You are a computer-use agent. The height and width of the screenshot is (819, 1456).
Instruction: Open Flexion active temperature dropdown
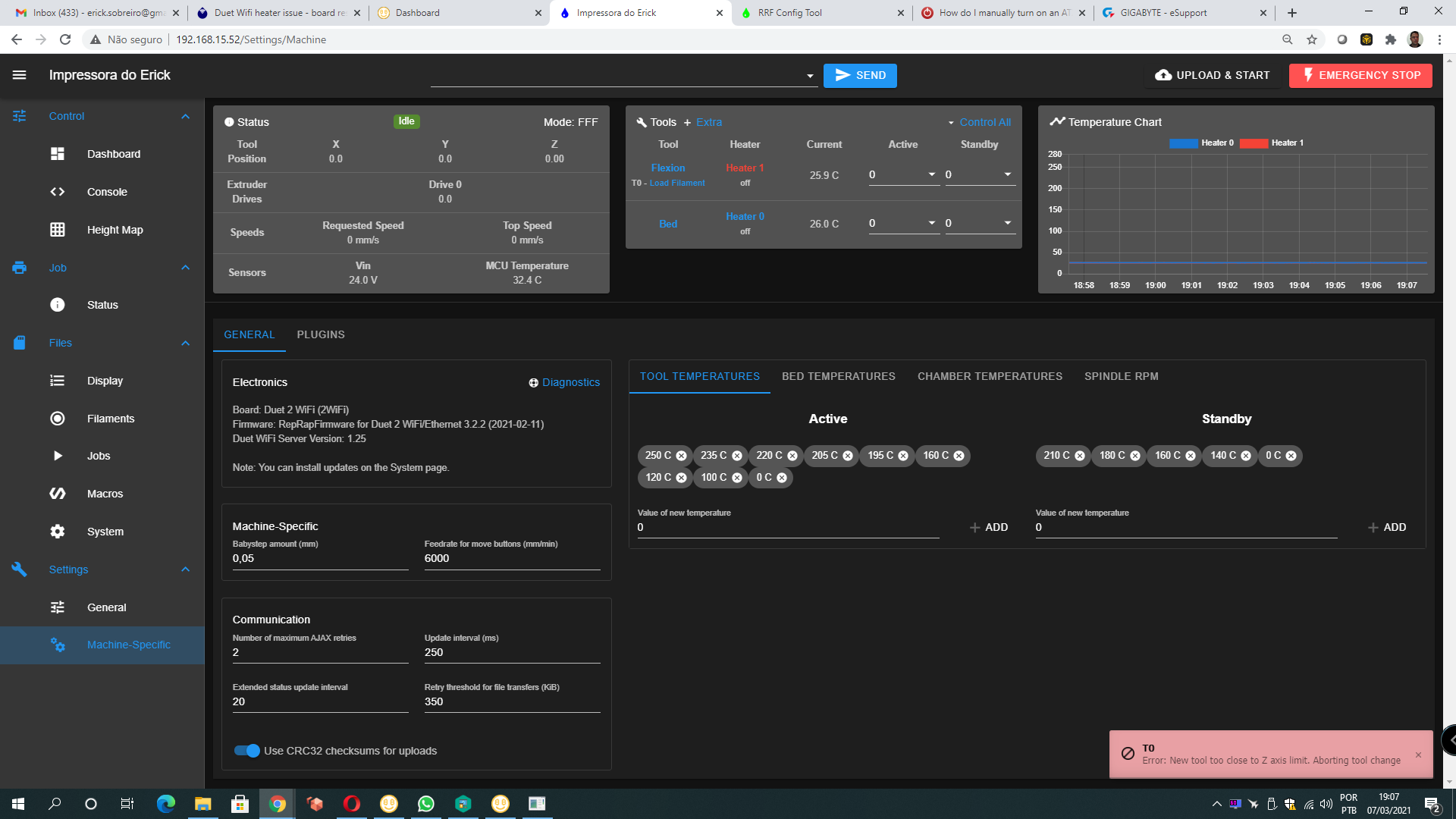(932, 174)
